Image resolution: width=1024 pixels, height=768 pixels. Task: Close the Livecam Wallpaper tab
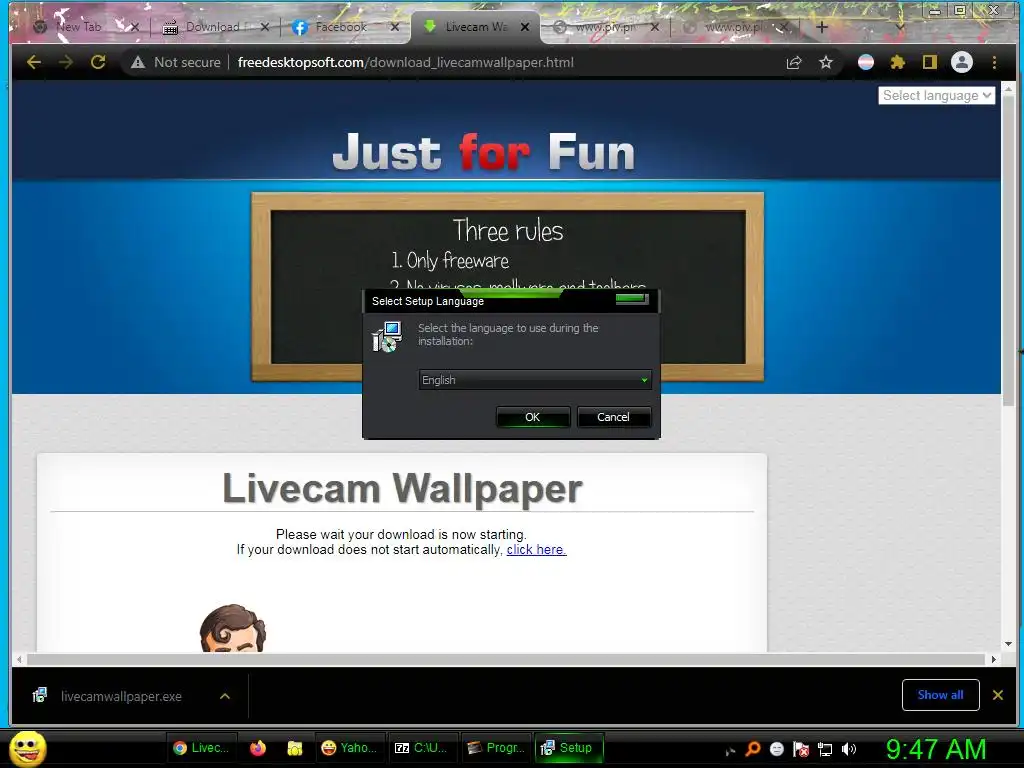(x=525, y=27)
